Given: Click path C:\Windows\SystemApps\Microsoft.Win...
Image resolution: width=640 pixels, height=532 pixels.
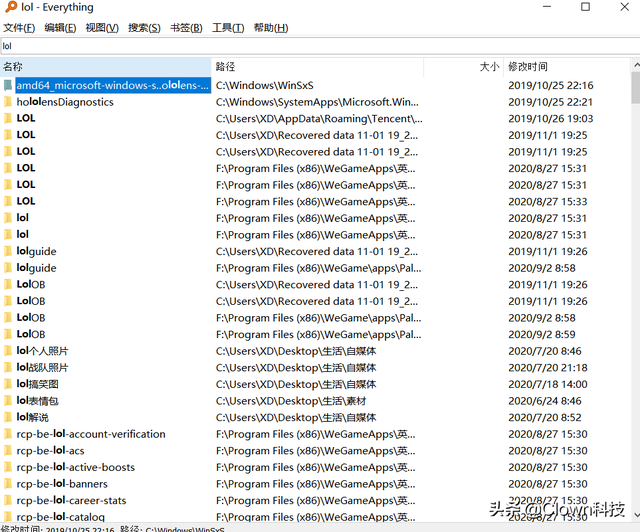Looking at the screenshot, I should pyautogui.click(x=317, y=102).
